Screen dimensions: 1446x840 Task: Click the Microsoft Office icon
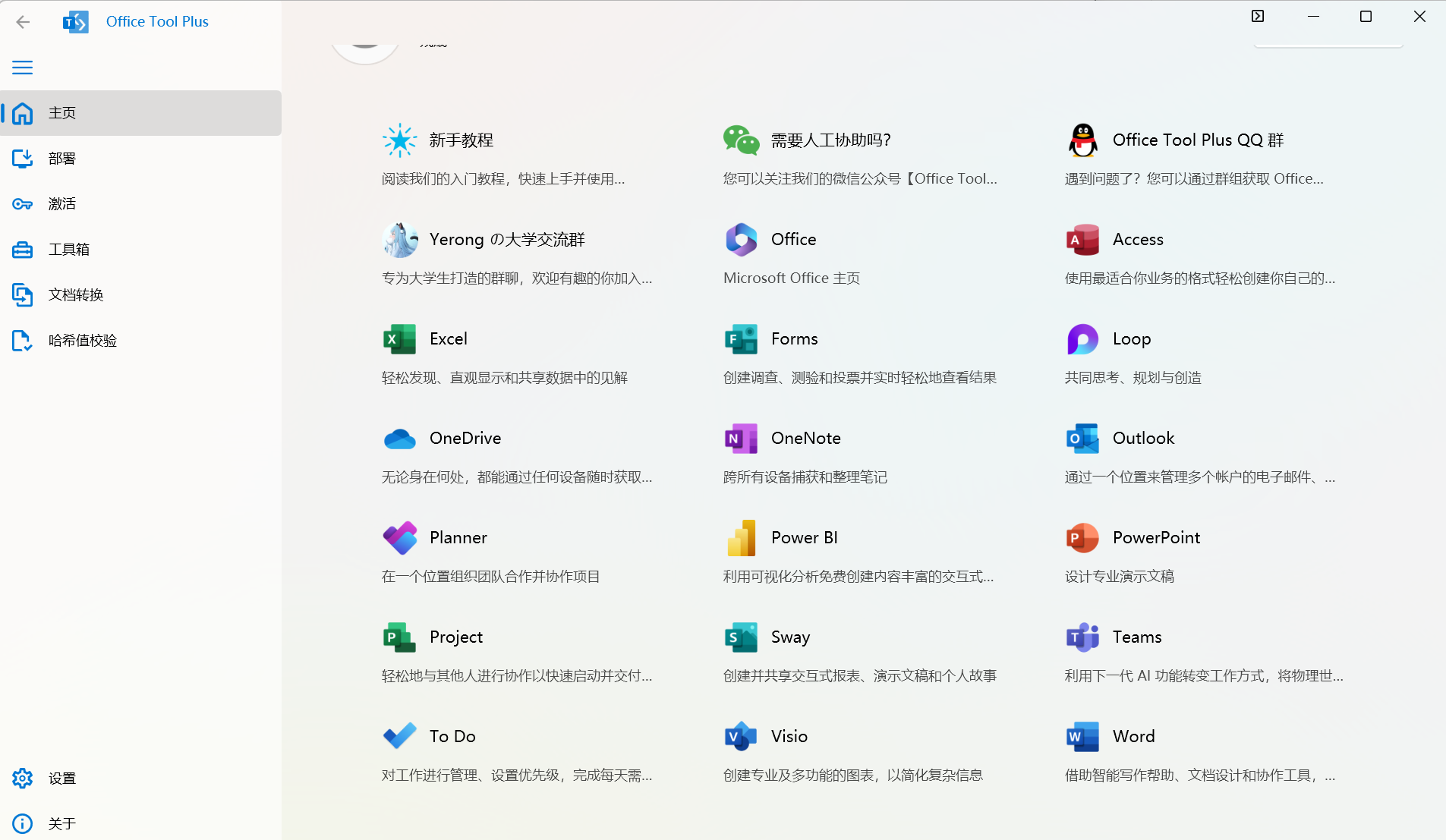tap(742, 240)
